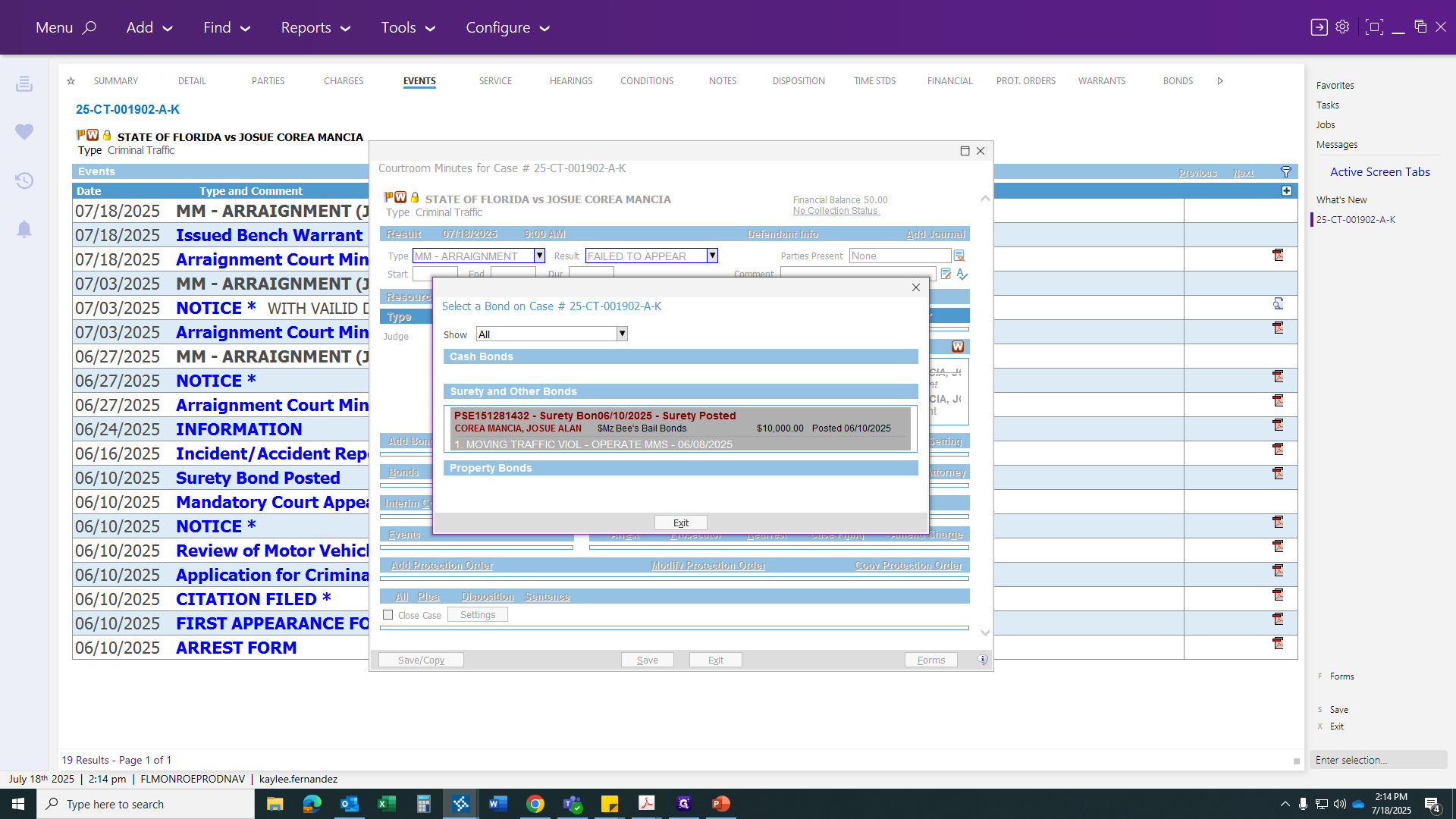Open PDF icon for Surety Bond Posted row
This screenshot has width=1456, height=819.
[1278, 474]
